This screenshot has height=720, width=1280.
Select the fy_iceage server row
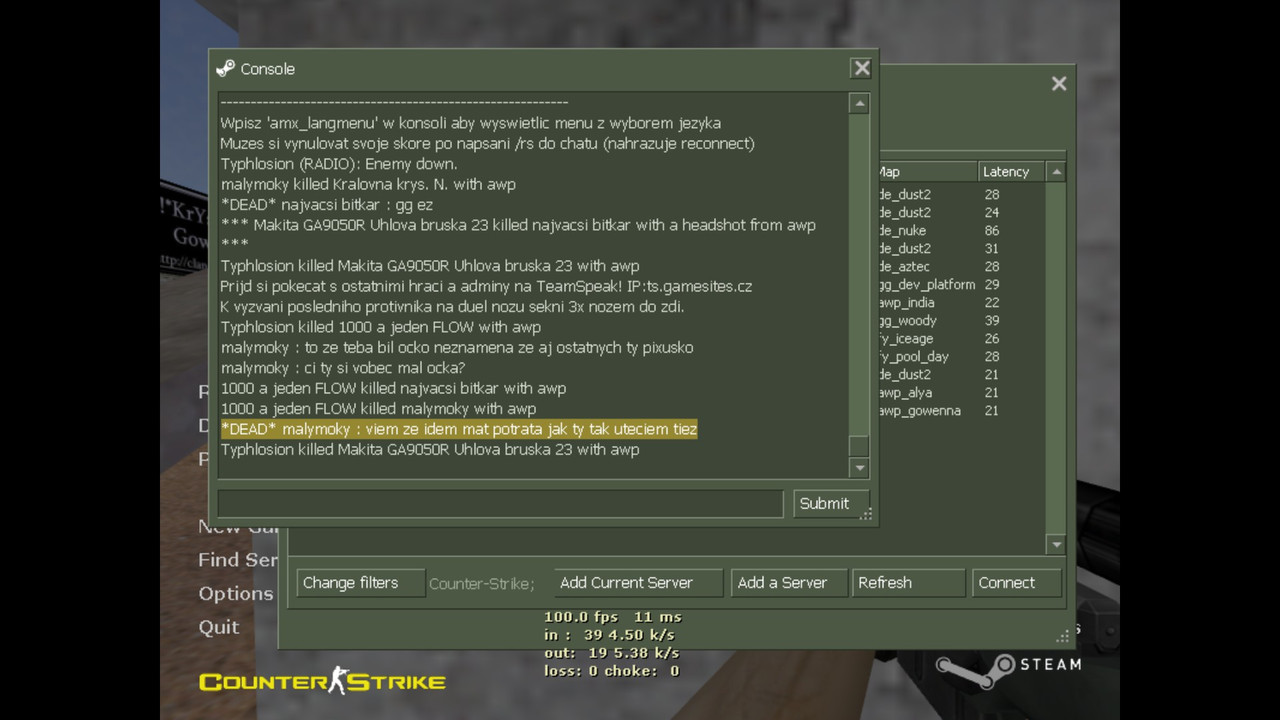click(x=961, y=338)
